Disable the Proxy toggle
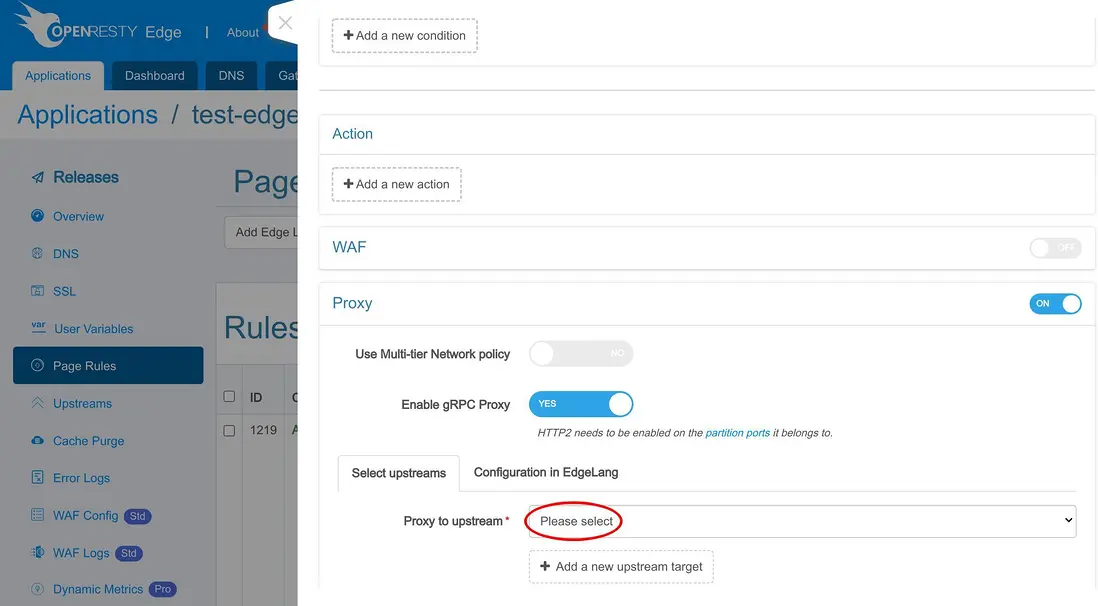This screenshot has height=606, width=1098. click(1055, 303)
